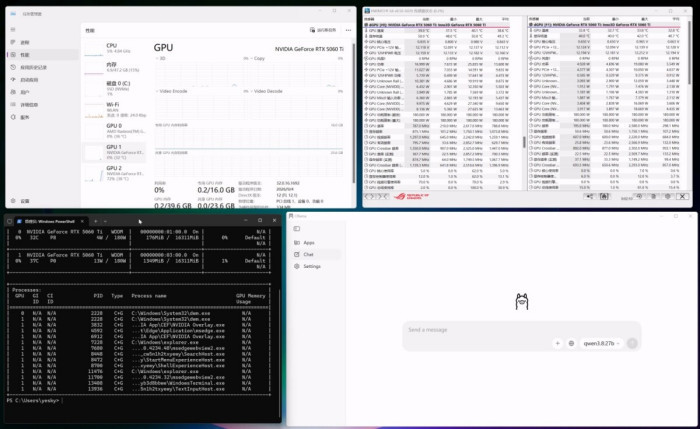Click Run new task in Task Manager
700x429 pixels.
pos(323,30)
